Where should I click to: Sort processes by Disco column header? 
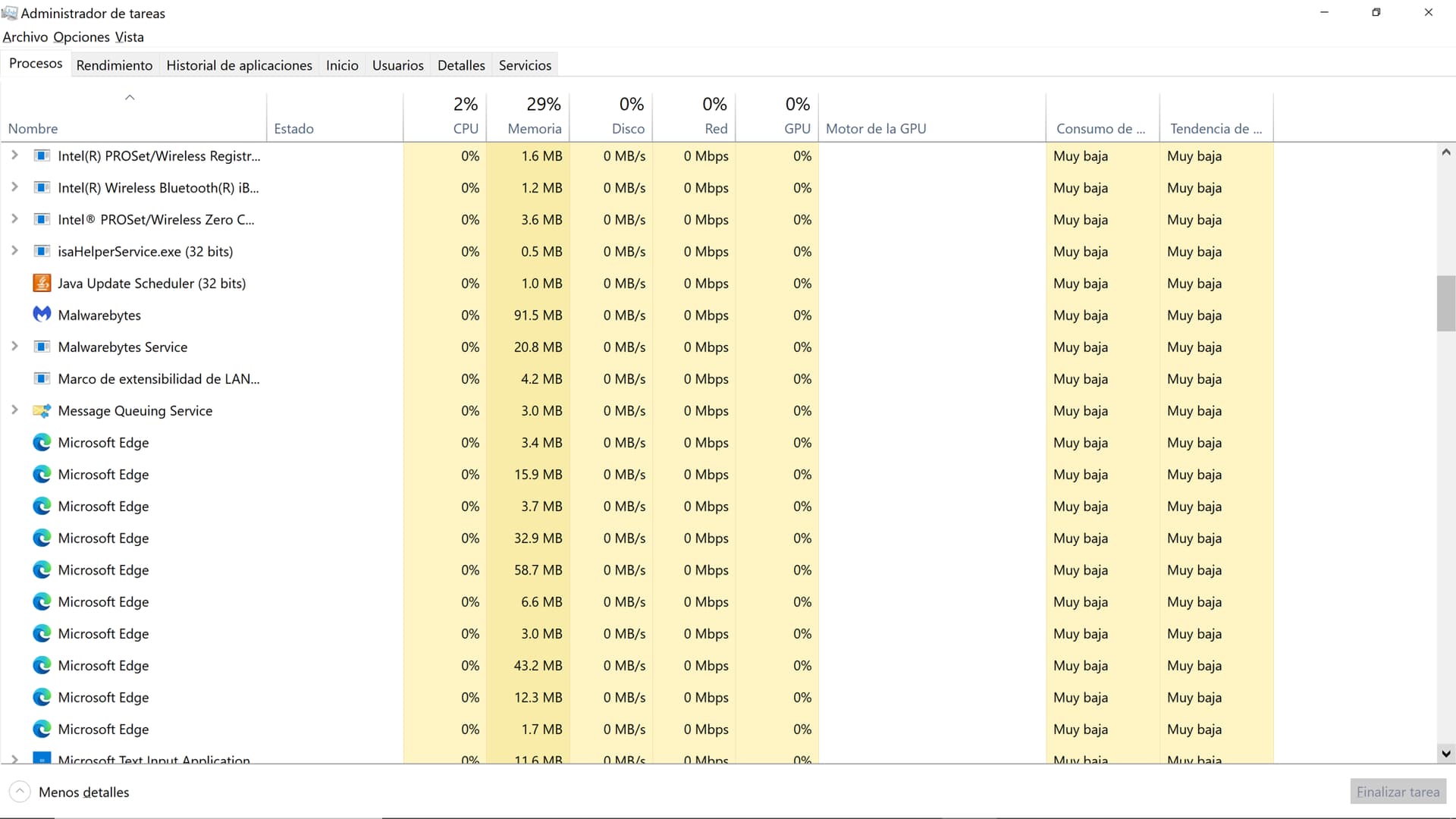[611, 118]
